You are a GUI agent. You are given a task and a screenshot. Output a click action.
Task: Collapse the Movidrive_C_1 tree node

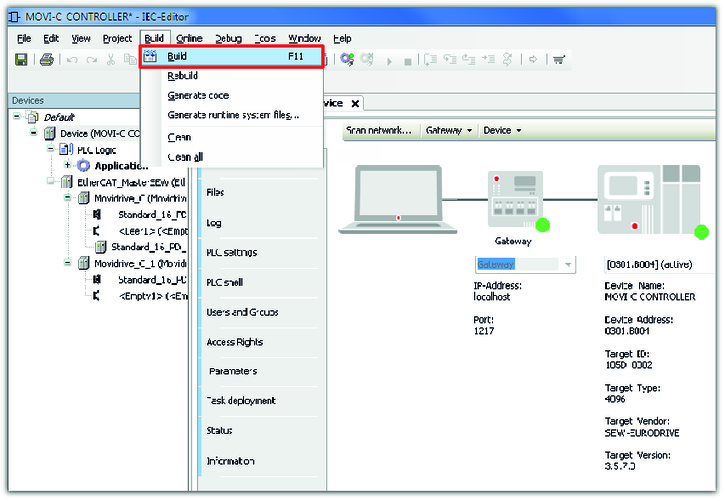[68, 263]
